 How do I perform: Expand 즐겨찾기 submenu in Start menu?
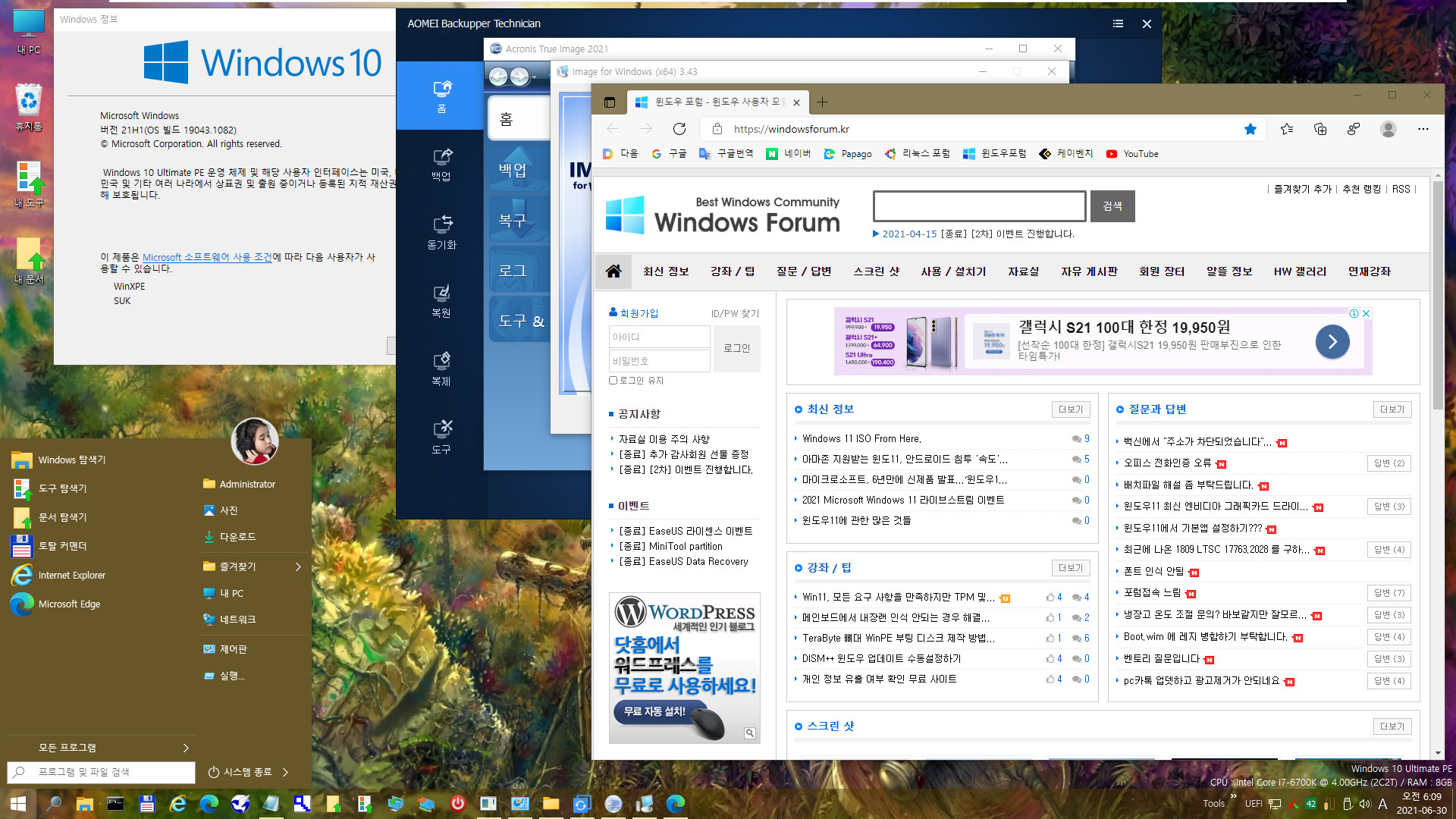pyautogui.click(x=298, y=566)
